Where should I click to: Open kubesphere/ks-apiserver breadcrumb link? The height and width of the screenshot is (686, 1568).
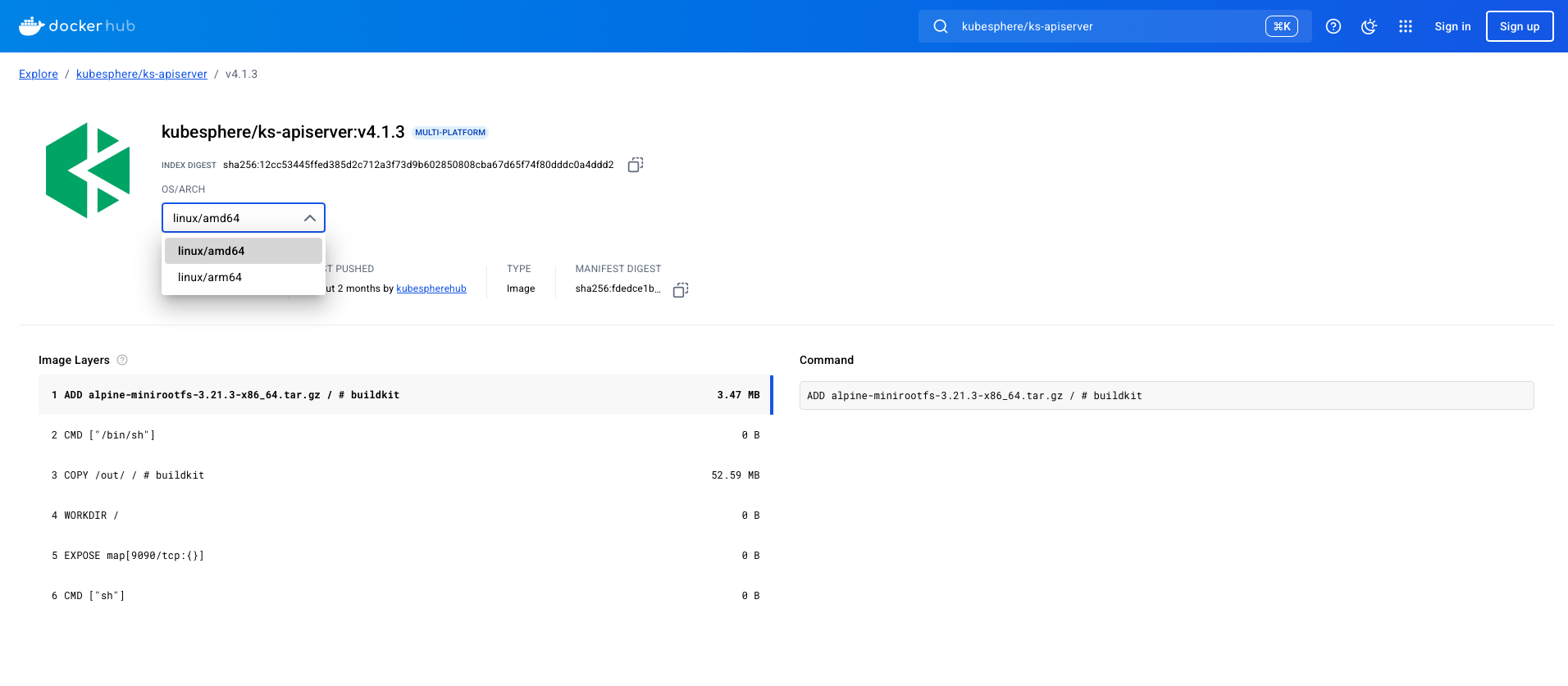(142, 74)
